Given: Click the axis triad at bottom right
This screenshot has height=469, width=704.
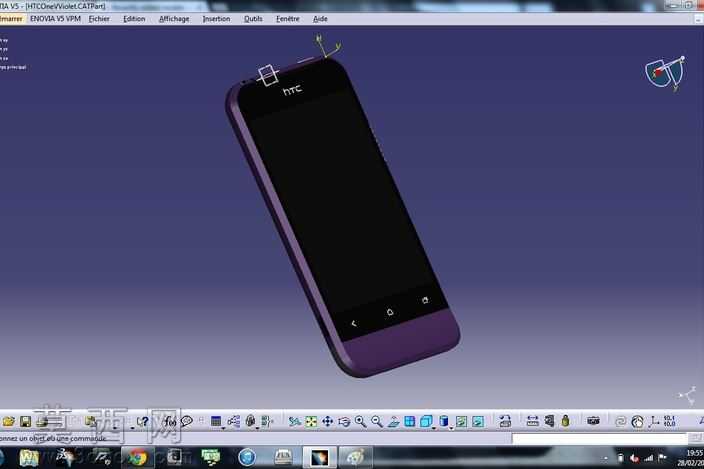Looking at the screenshot, I should pos(687,395).
